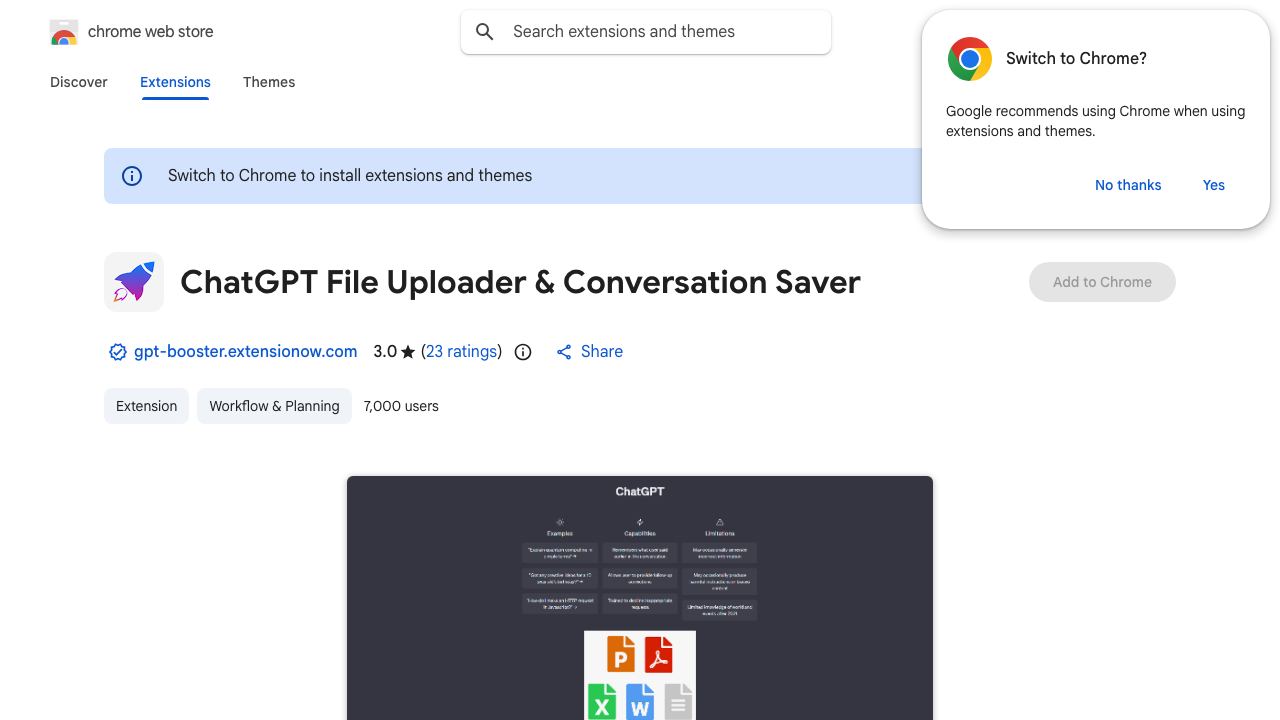This screenshot has height=720, width=1280.
Task: Open the gpt-booster.extensionow.com link
Action: coord(245,352)
